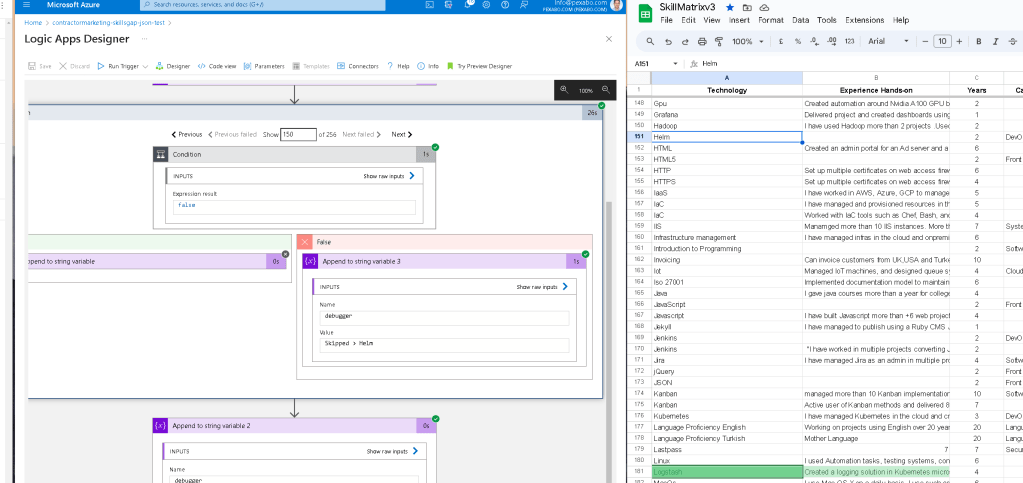This screenshot has height=483, width=1023.
Task: Open Edit menu in Sheets
Action: pos(688,20)
